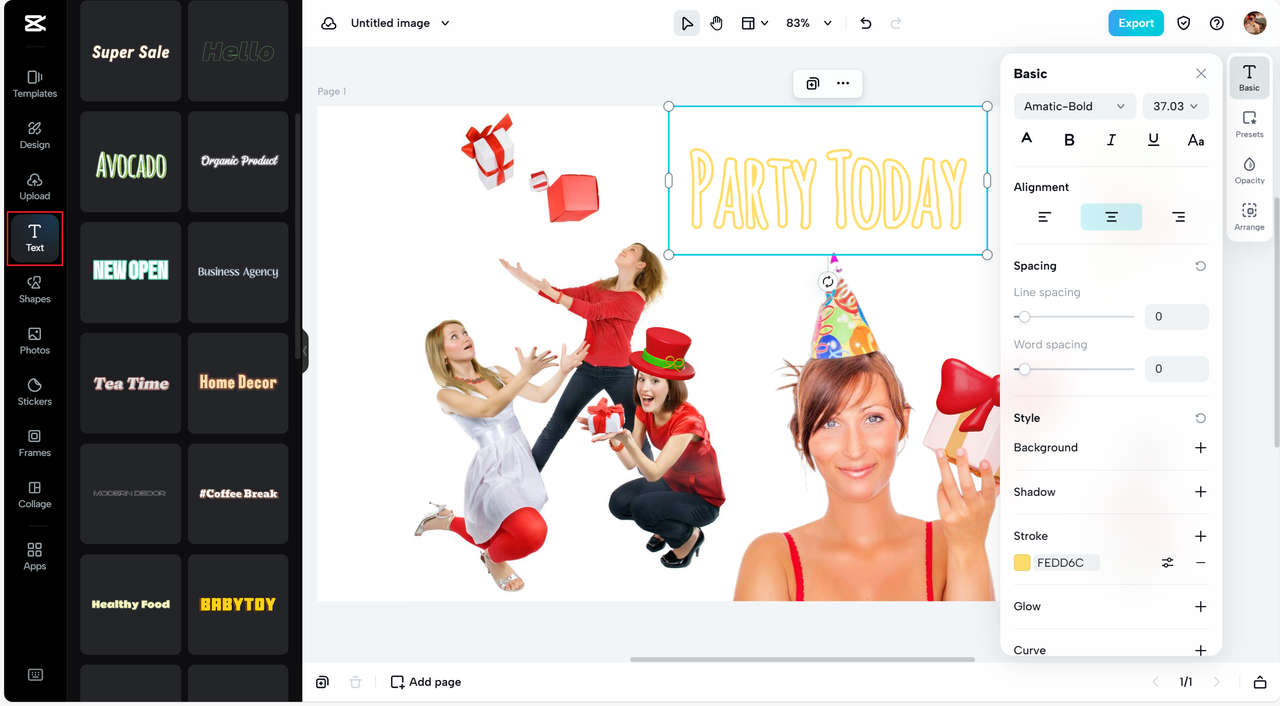Open the text color A icon

tap(1027, 140)
